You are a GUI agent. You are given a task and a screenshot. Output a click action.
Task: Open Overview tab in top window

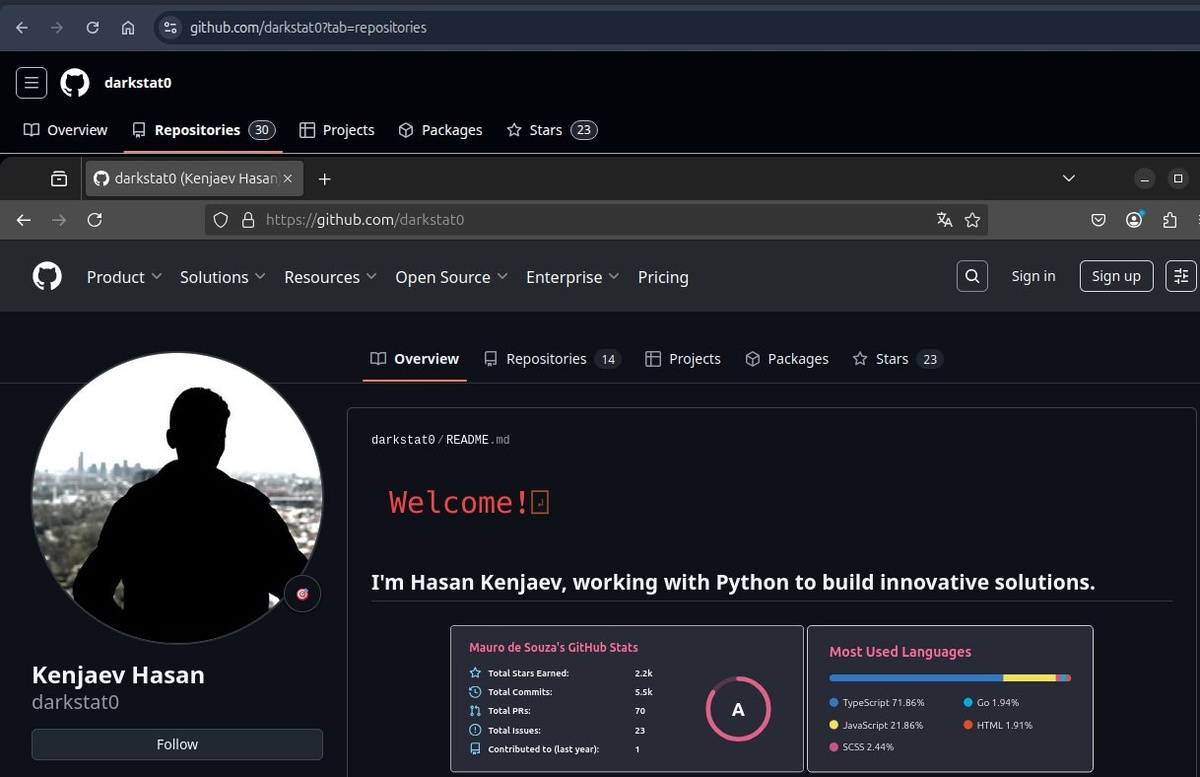point(66,130)
